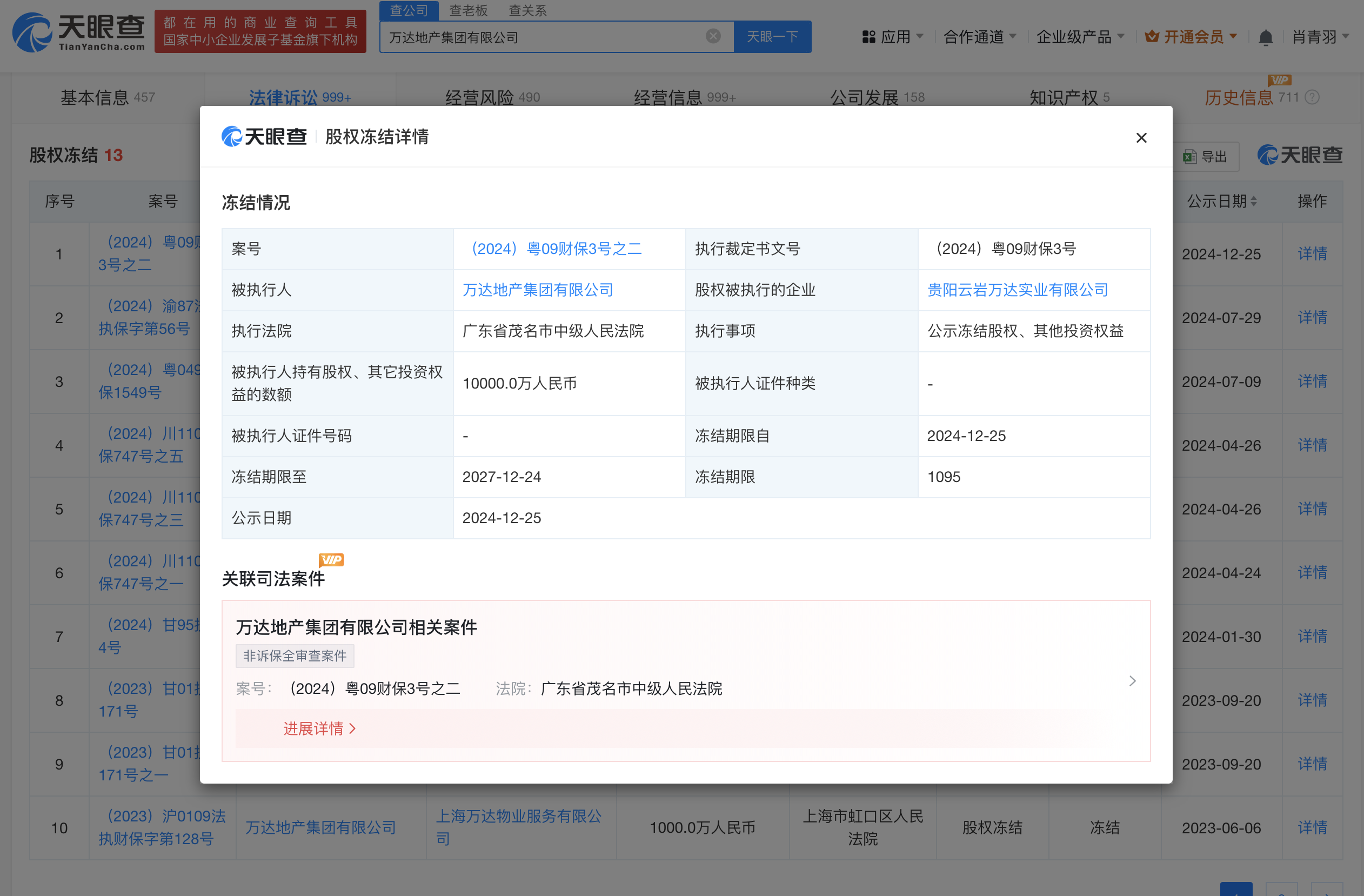The image size is (1364, 896).
Task: Open 详情 for row 2024-07-09
Action: click(x=1313, y=381)
